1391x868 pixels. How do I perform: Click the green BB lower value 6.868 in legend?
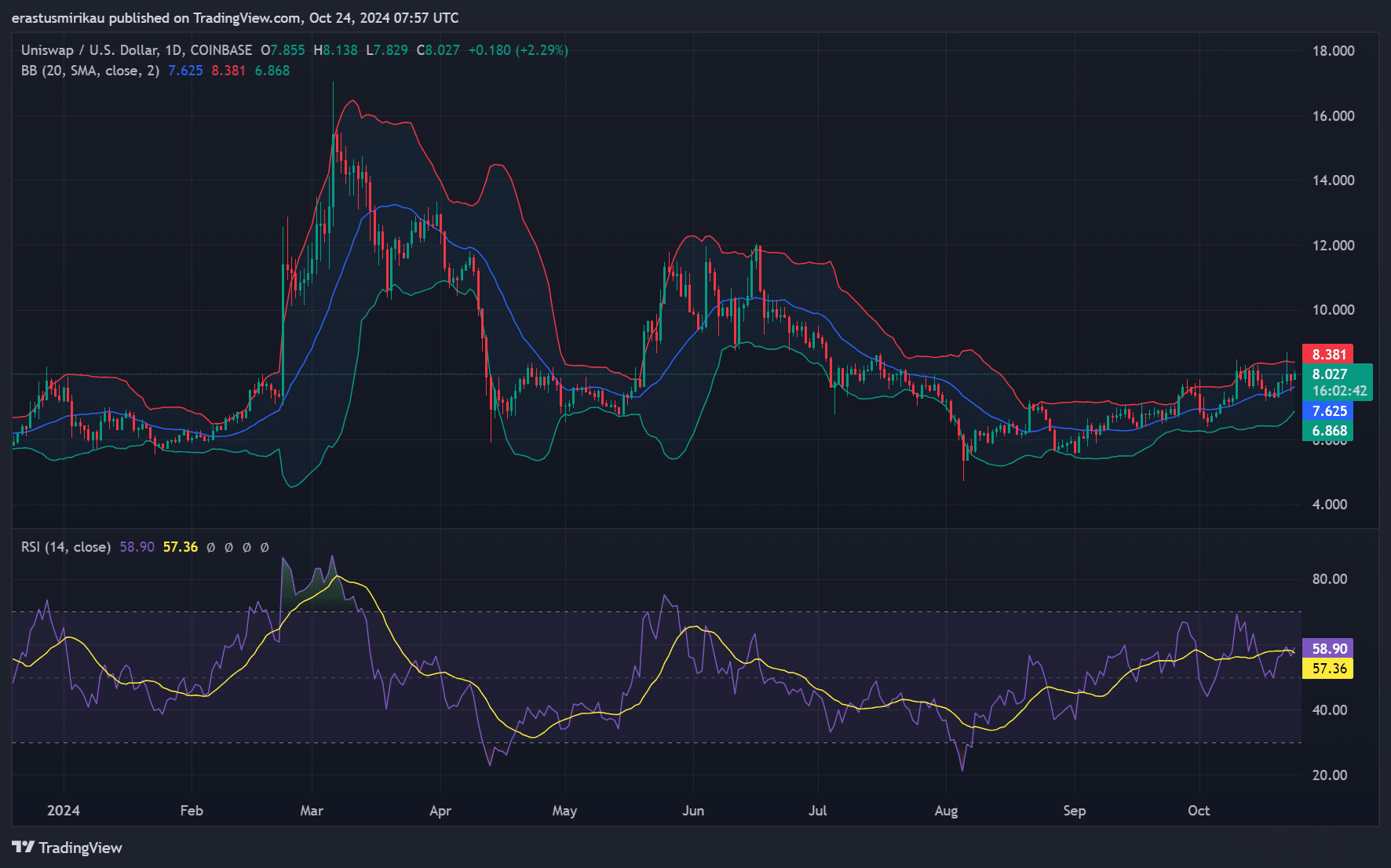pyautogui.click(x=272, y=71)
